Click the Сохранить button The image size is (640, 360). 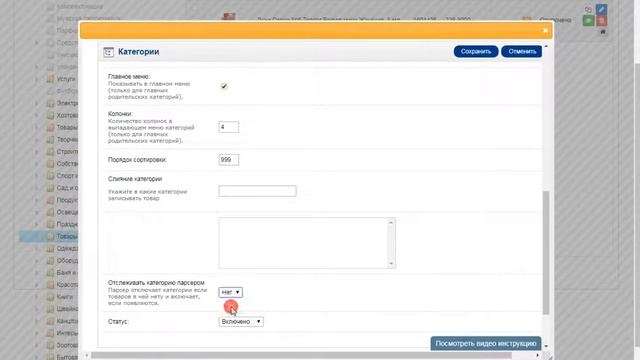tap(476, 51)
